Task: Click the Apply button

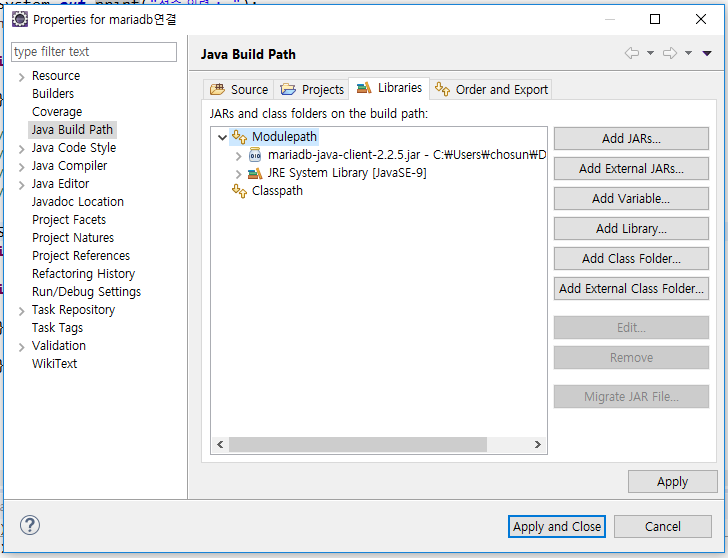Action: coord(672,481)
